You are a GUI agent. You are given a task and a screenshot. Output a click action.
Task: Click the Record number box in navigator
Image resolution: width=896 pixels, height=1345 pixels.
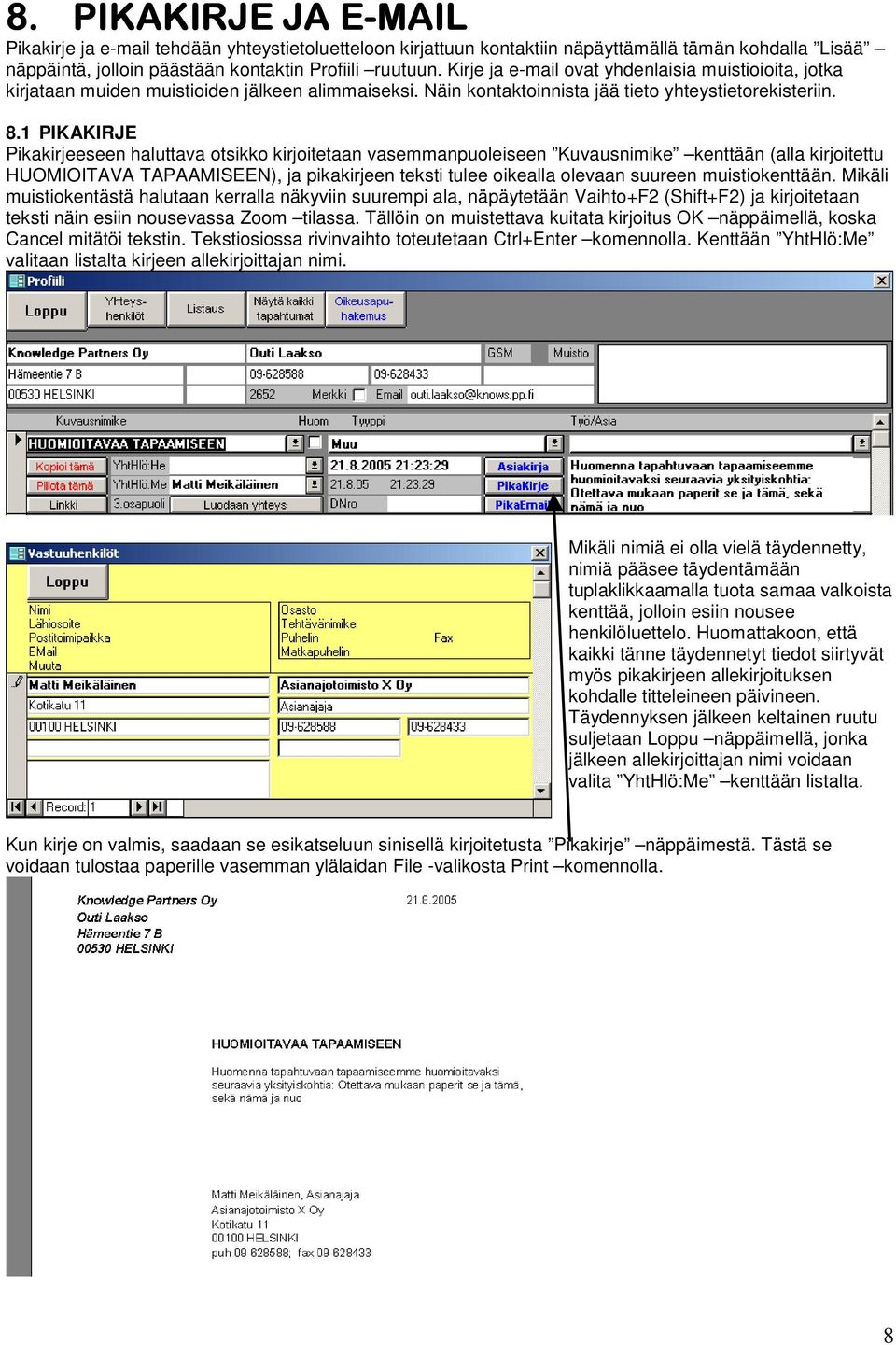tap(108, 807)
